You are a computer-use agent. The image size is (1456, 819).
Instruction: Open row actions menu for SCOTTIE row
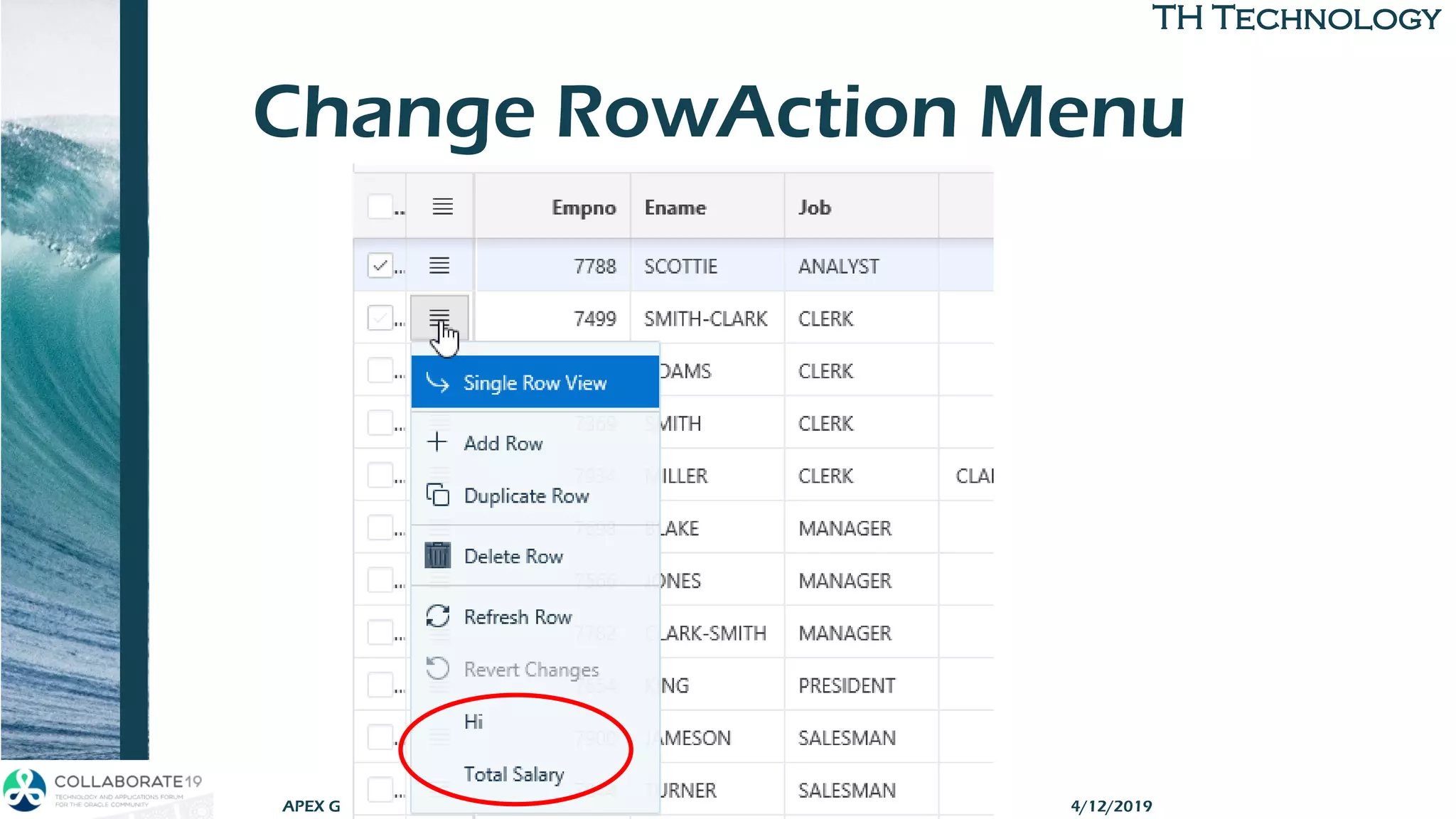(x=439, y=266)
